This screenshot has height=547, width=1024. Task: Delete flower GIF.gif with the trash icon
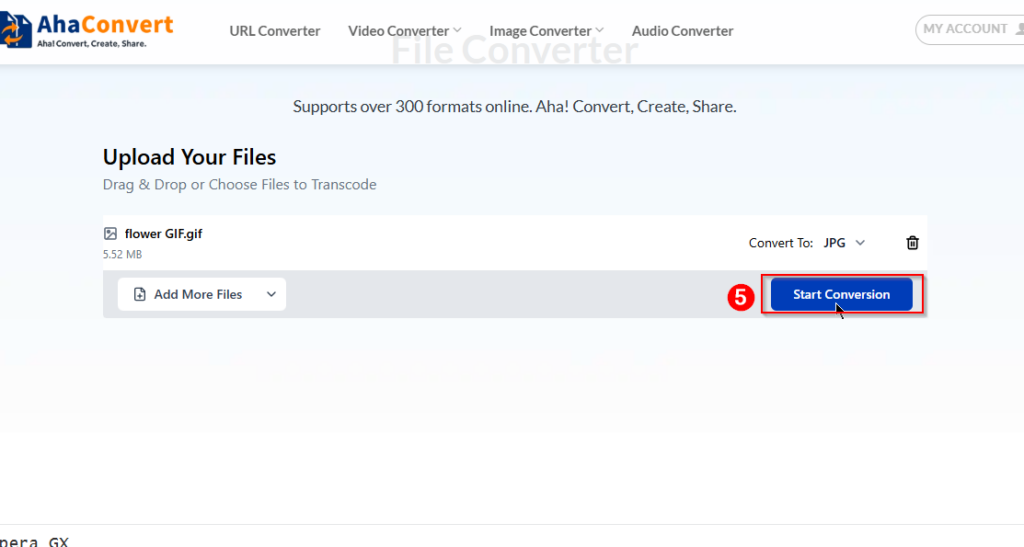[x=912, y=243]
